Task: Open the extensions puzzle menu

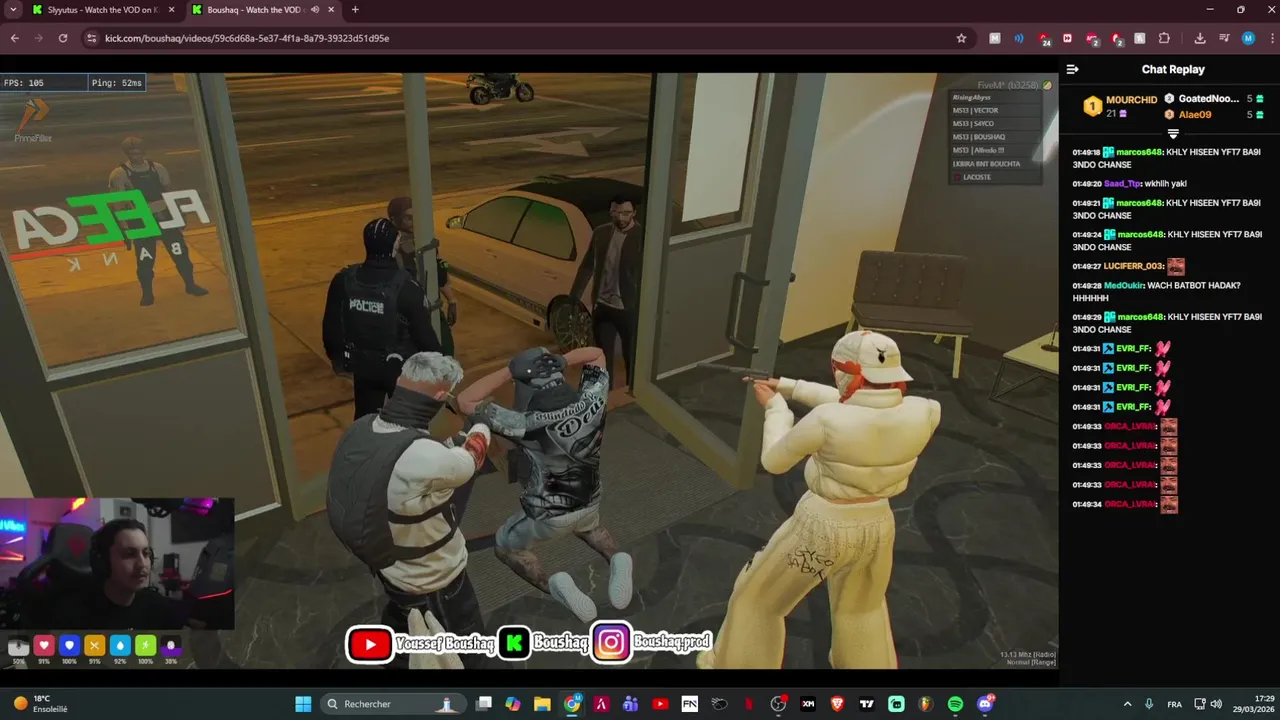Action: [1164, 38]
